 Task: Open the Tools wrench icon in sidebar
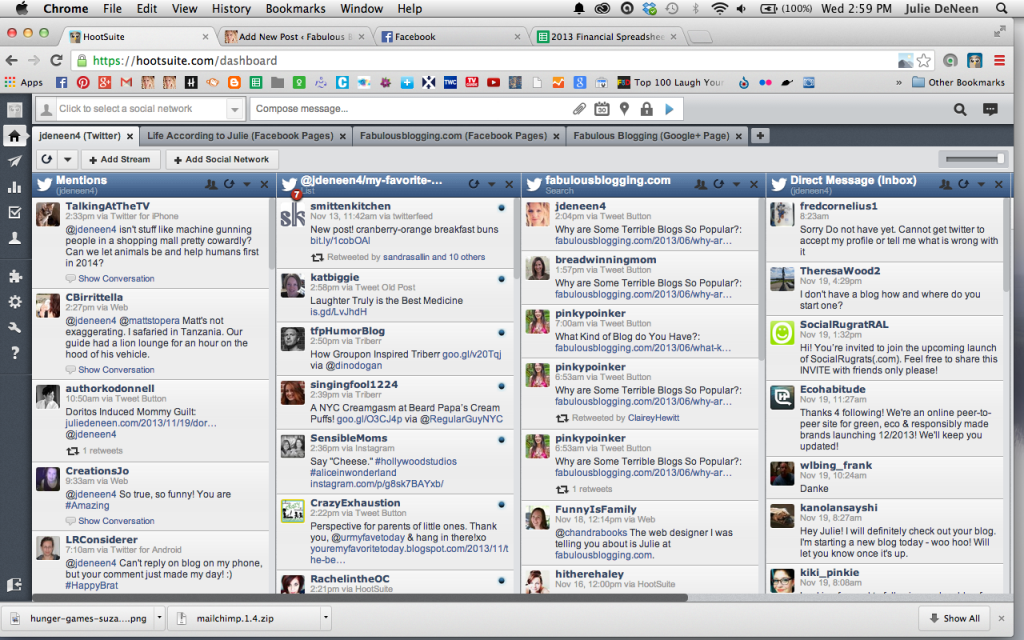[14, 327]
